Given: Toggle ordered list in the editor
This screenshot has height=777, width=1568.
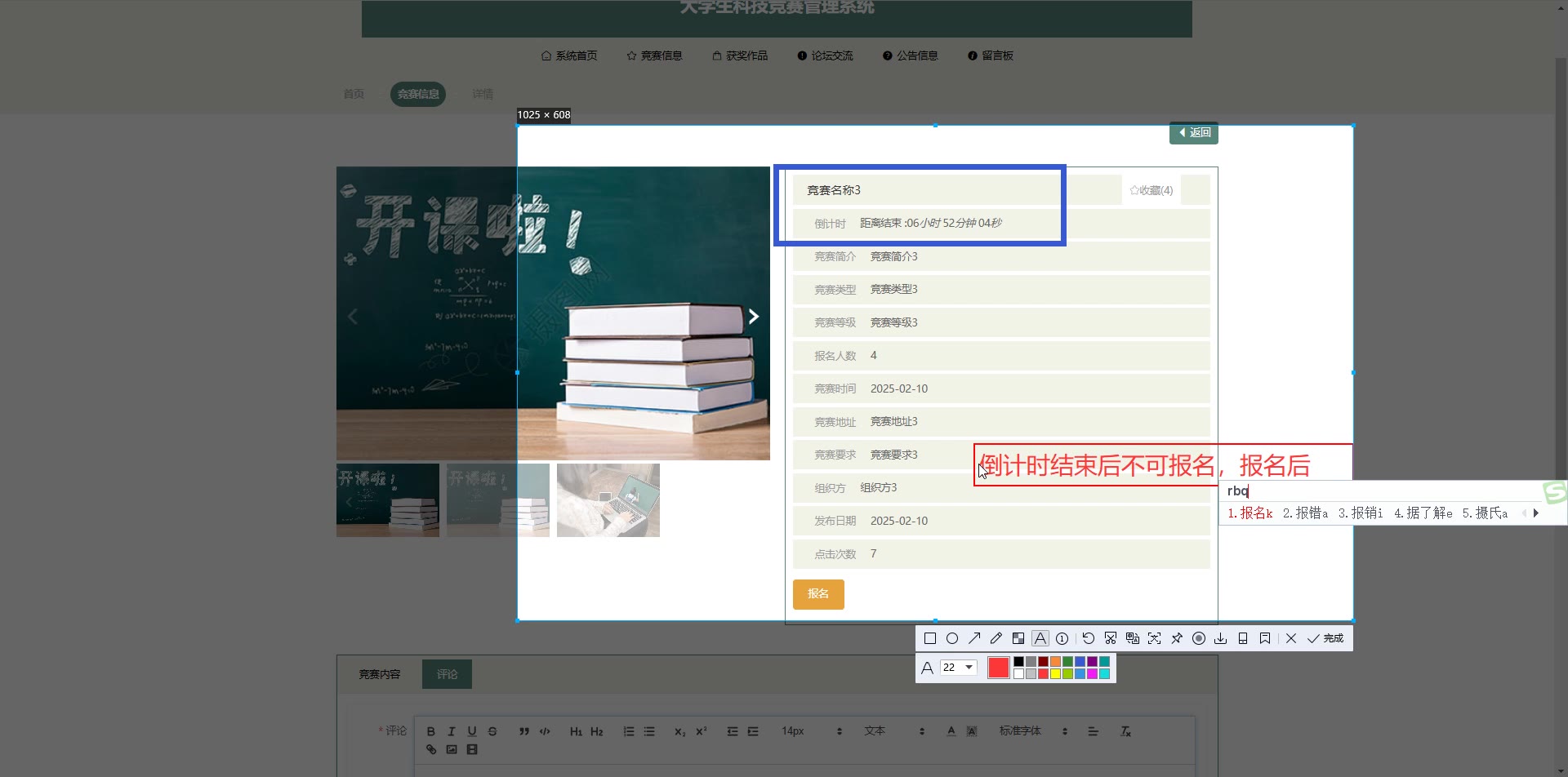Looking at the screenshot, I should coord(629,731).
